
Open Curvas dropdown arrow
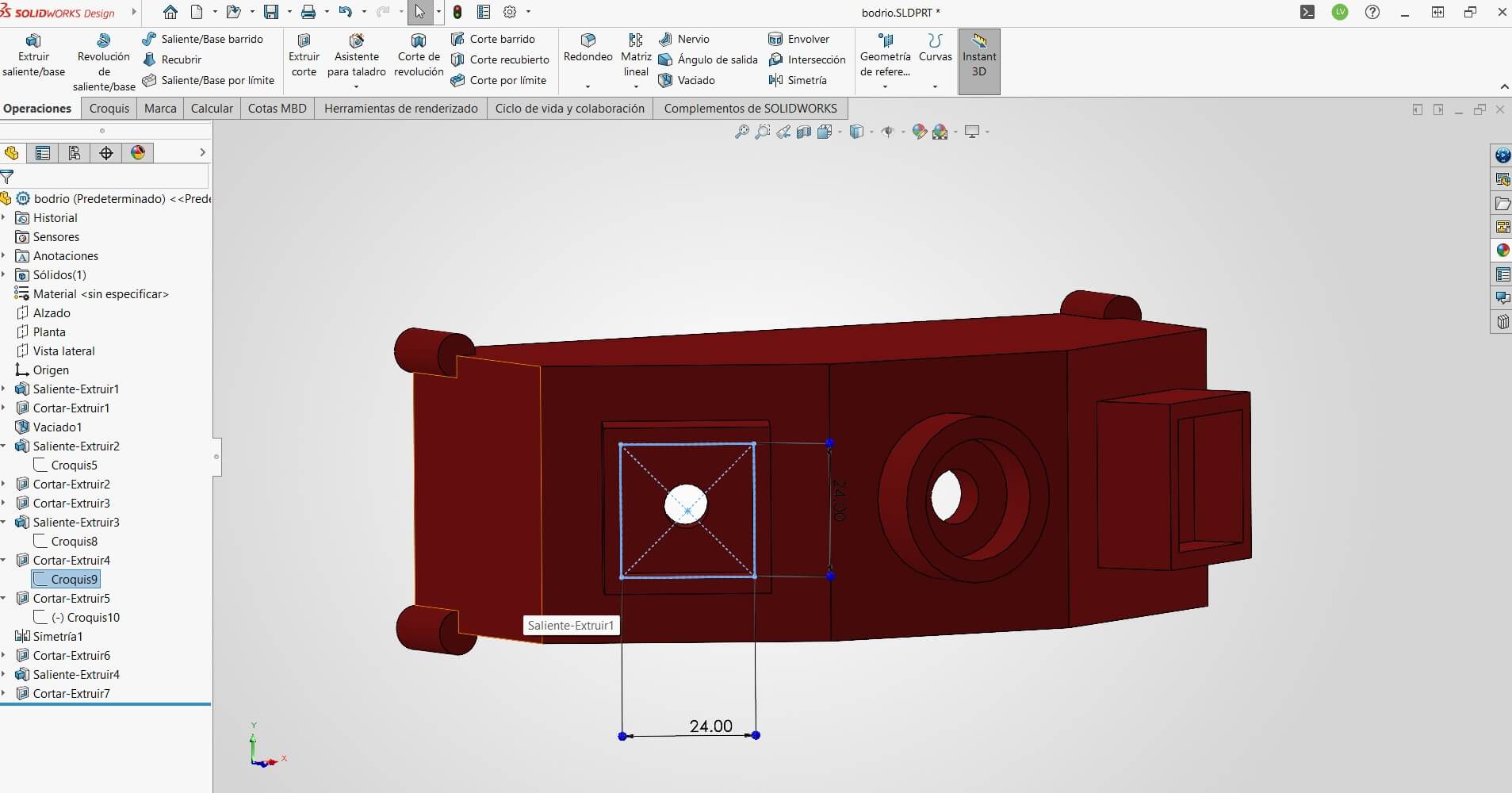[936, 86]
